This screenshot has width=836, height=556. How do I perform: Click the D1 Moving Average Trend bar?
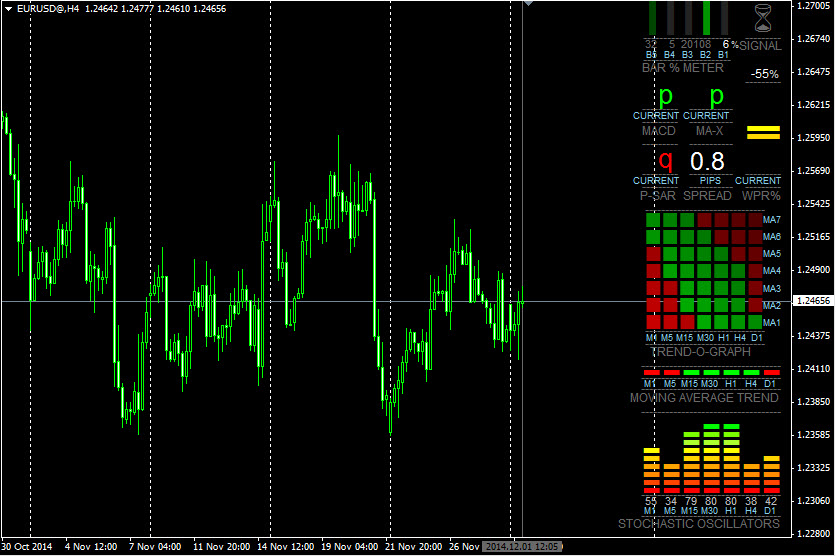coord(771,373)
